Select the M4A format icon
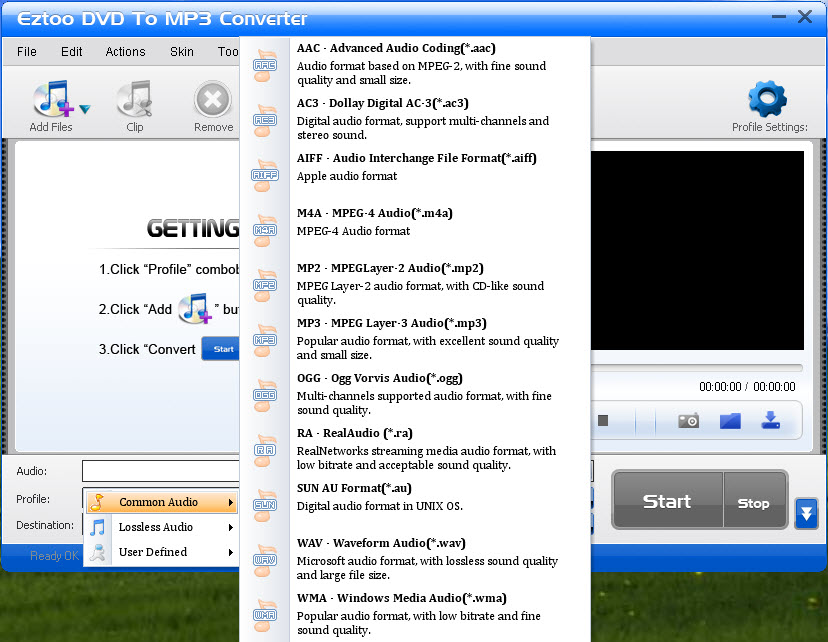 point(265,230)
